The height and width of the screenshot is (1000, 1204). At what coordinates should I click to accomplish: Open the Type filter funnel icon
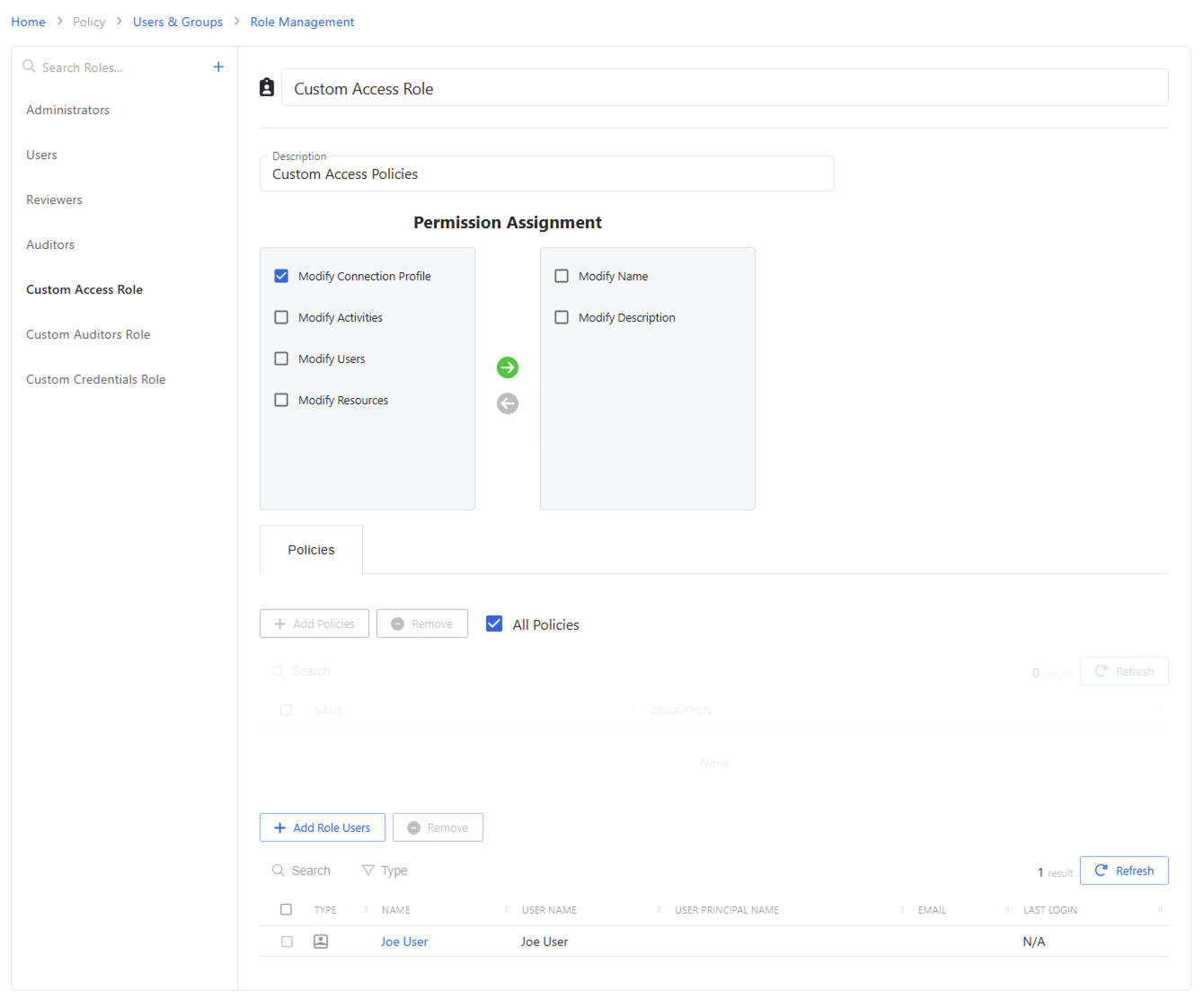tap(368, 870)
